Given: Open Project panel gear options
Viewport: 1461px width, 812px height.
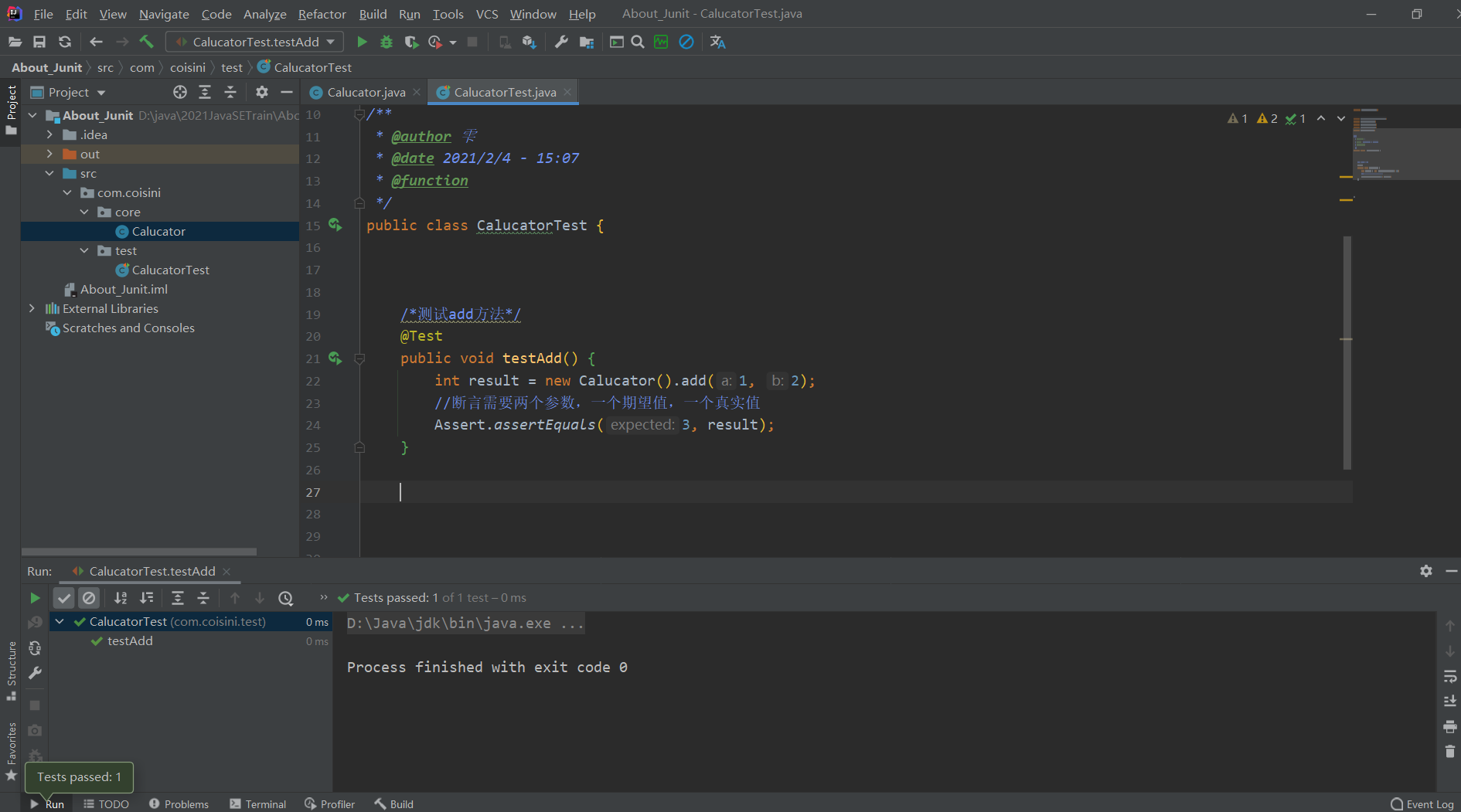Looking at the screenshot, I should point(262,92).
